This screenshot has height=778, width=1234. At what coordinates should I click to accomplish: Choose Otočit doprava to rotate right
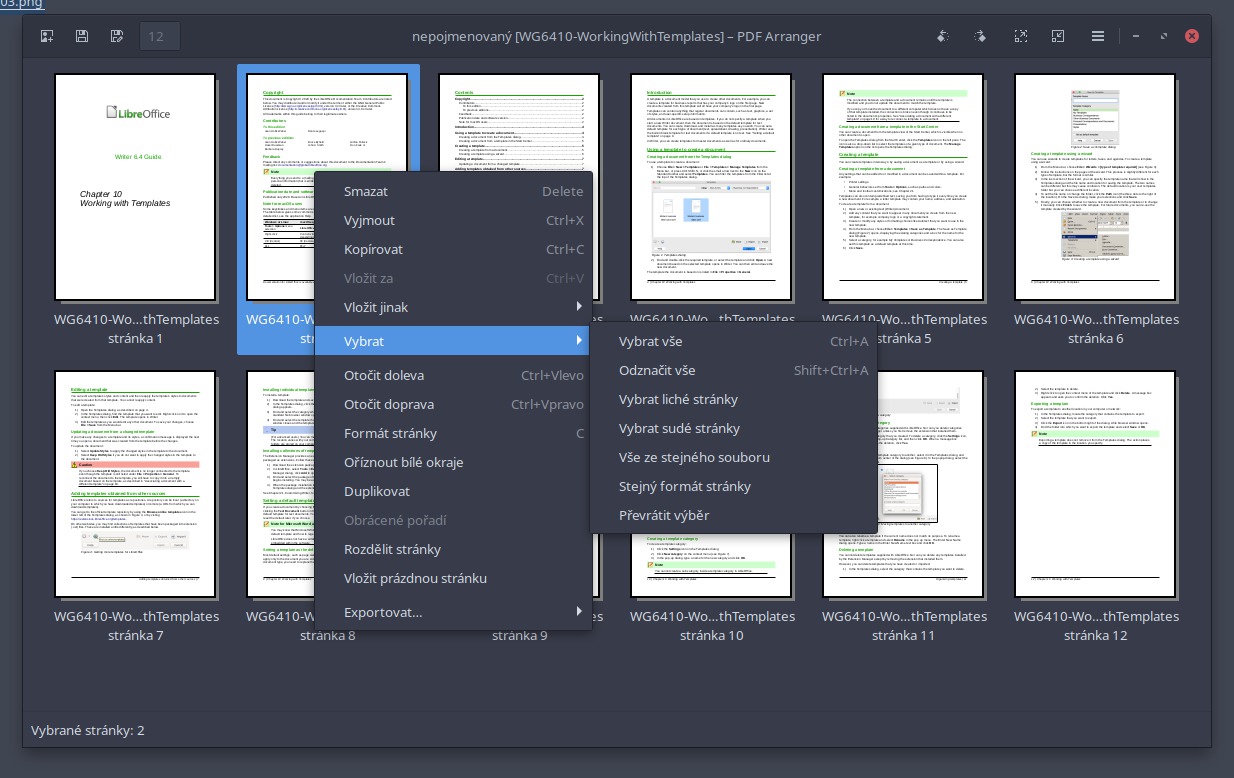pos(454,404)
